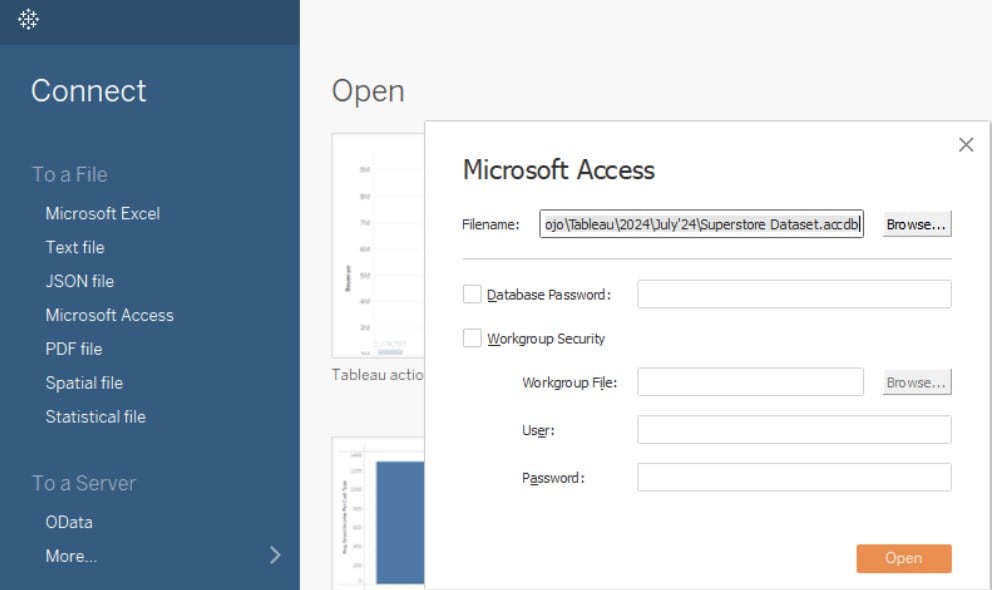This screenshot has width=998, height=590.
Task: Choose Statistical file connector
Action: 95,416
